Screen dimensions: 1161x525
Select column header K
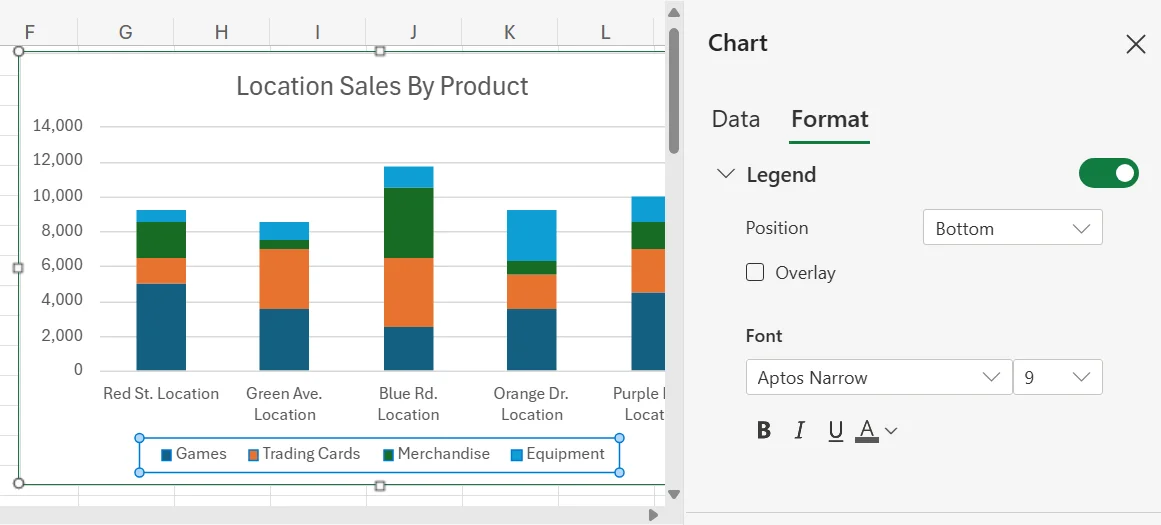point(509,31)
